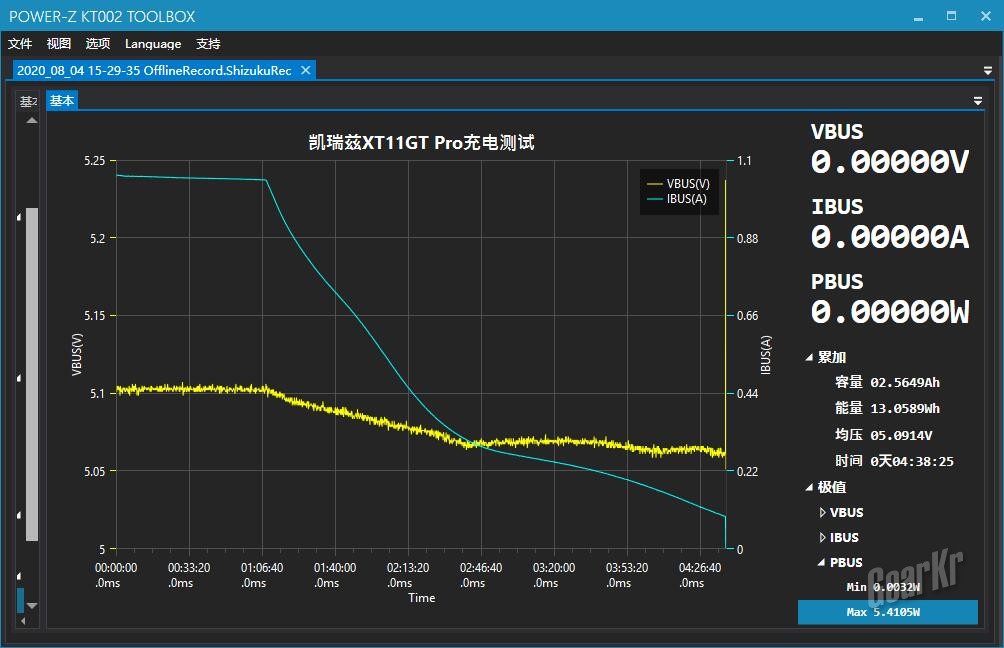Collapse the PBUS extremes node
Viewport: 1004px width, 648px height.
tap(822, 563)
